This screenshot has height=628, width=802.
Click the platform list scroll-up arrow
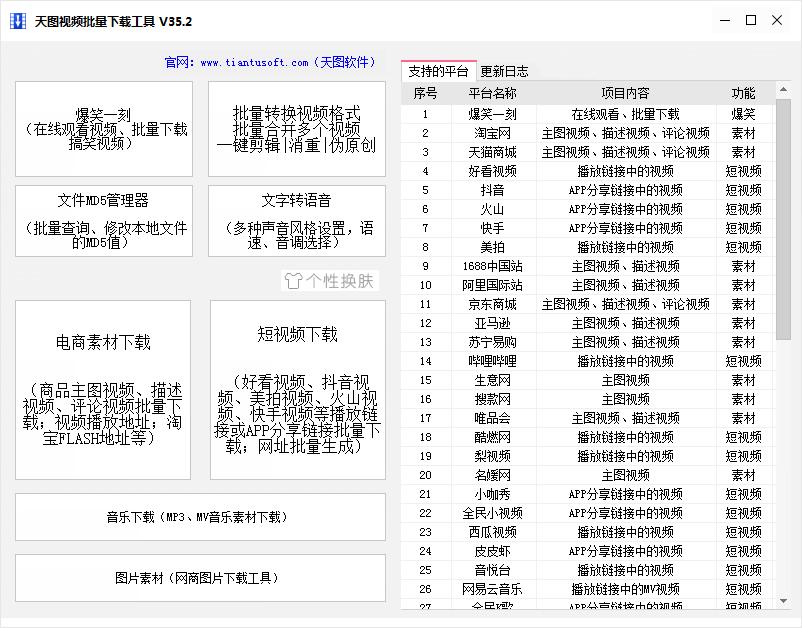point(783,89)
